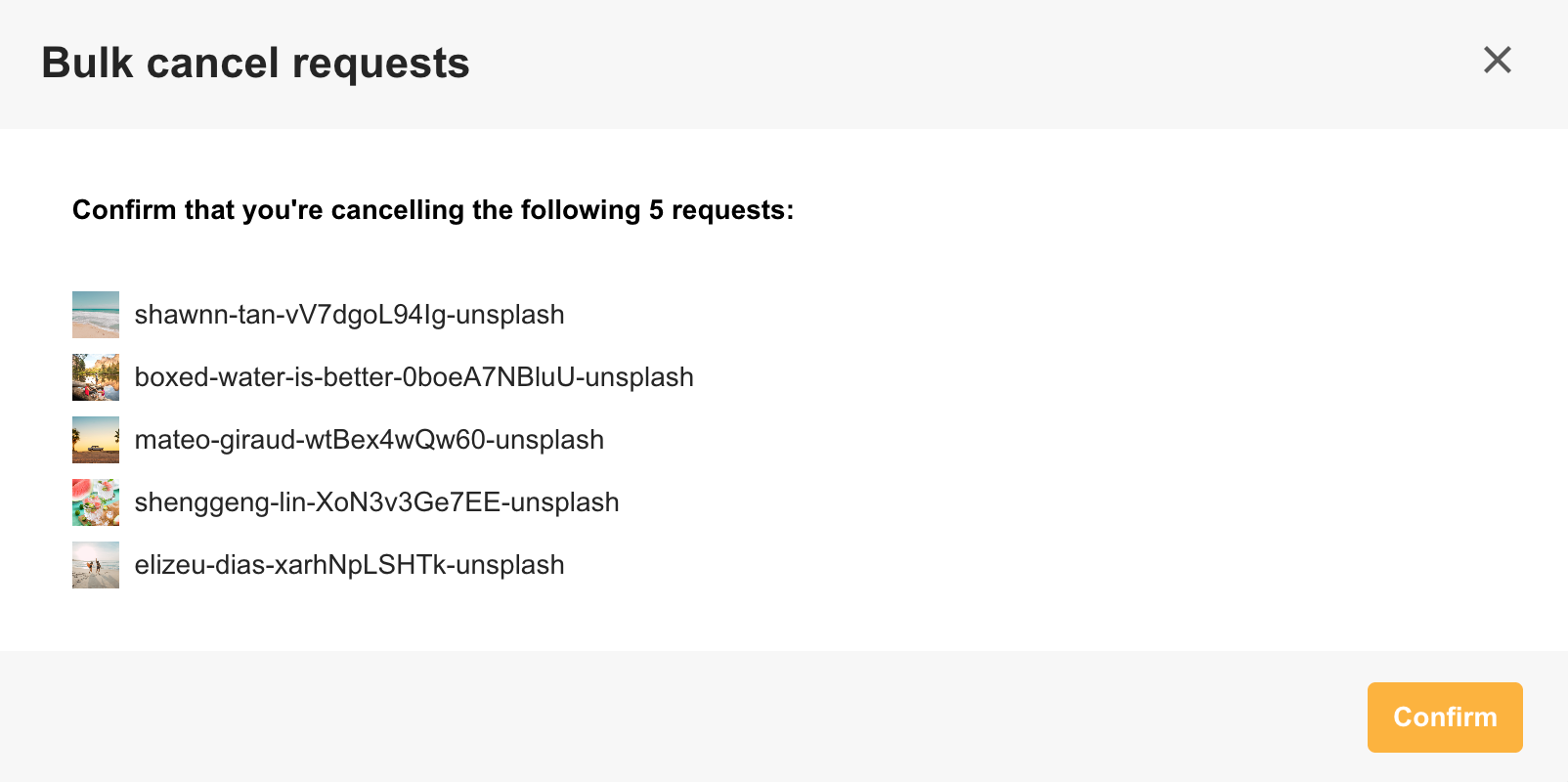
Task: Click the shawnn-tan beach photo thumbnail
Action: [x=95, y=315]
